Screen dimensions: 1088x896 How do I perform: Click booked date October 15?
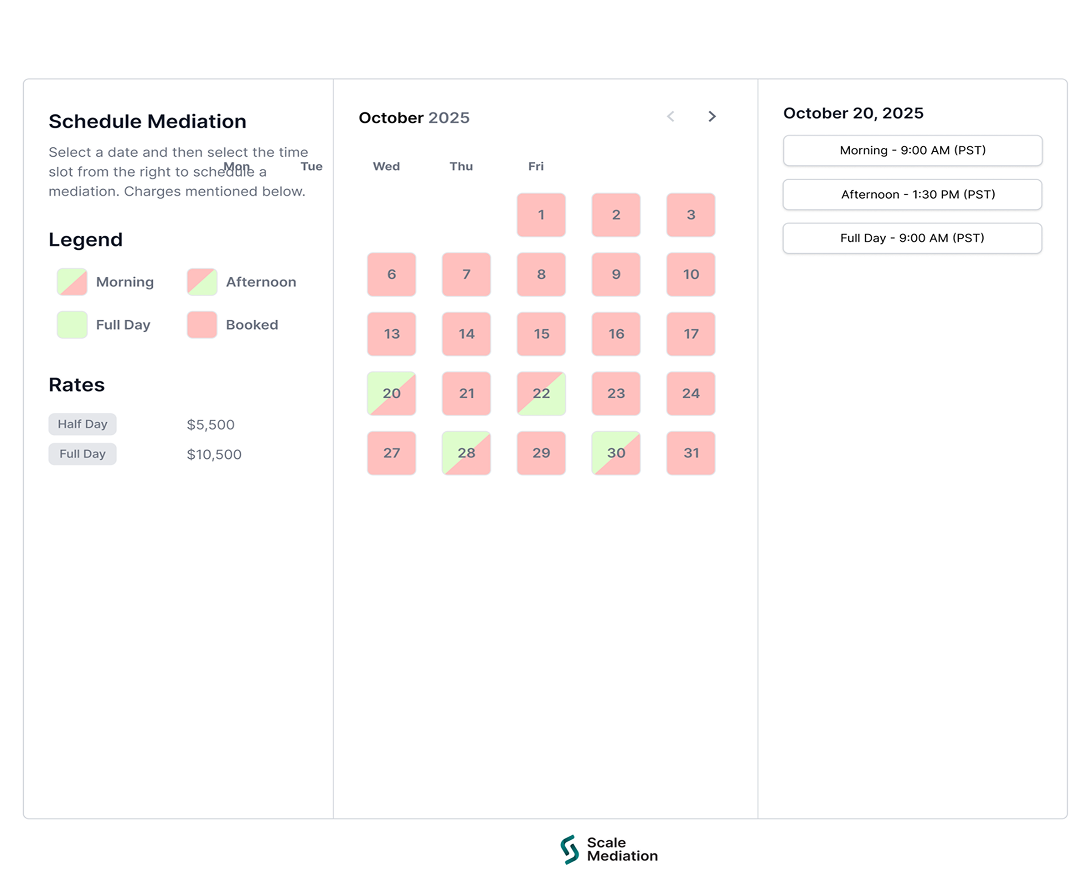[541, 334]
